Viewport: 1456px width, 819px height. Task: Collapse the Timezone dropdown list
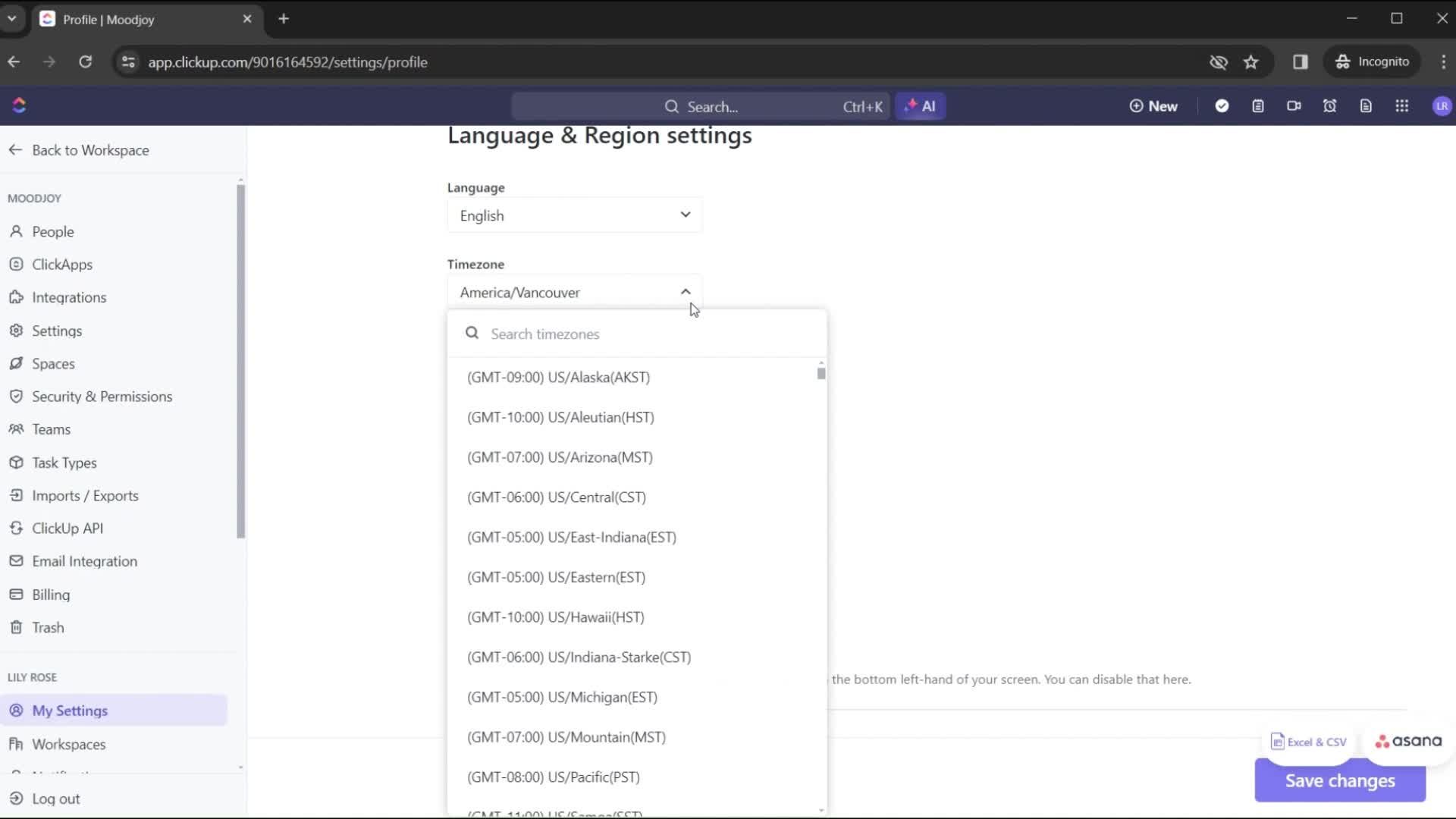(x=686, y=292)
